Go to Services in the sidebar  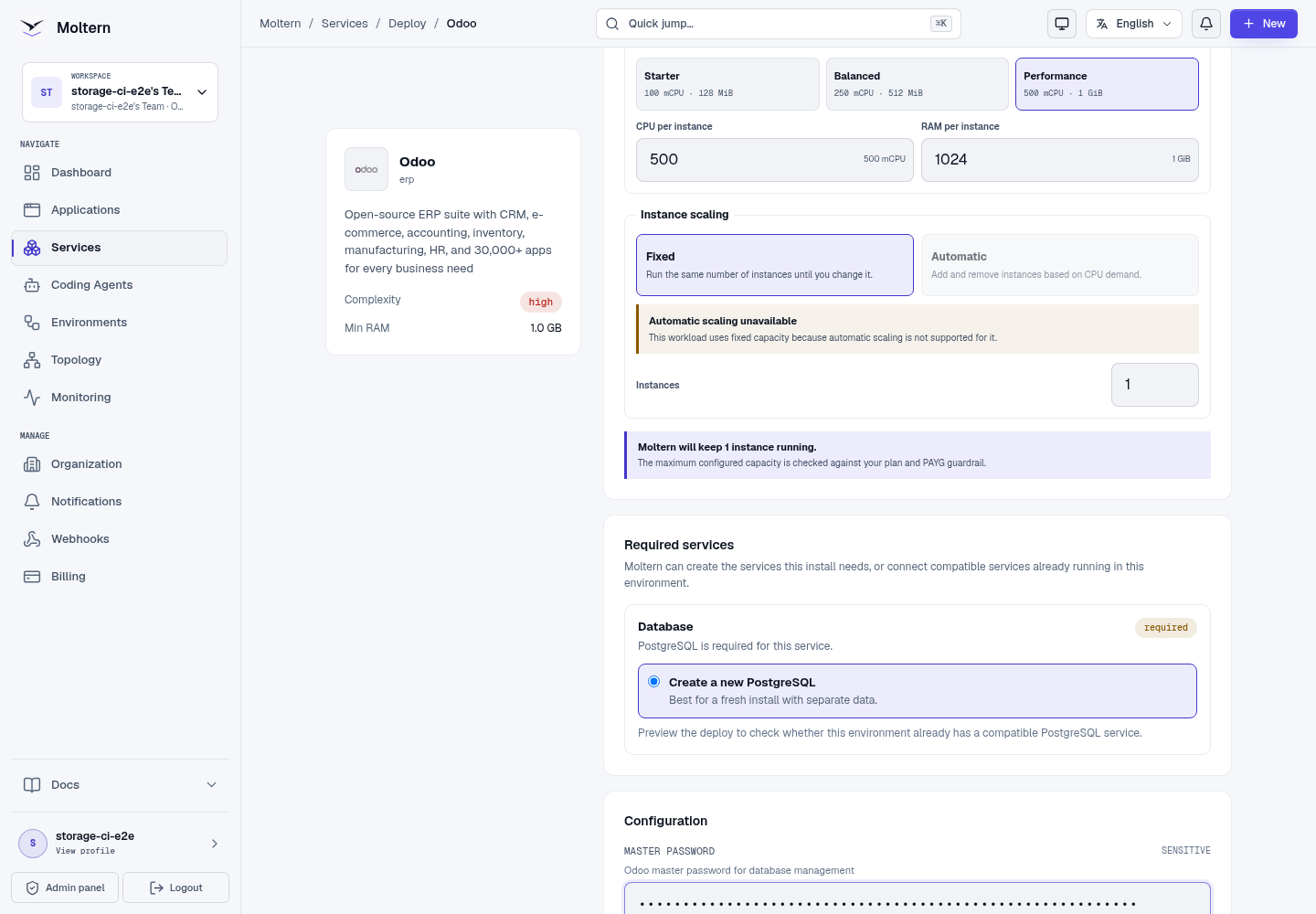(x=120, y=248)
